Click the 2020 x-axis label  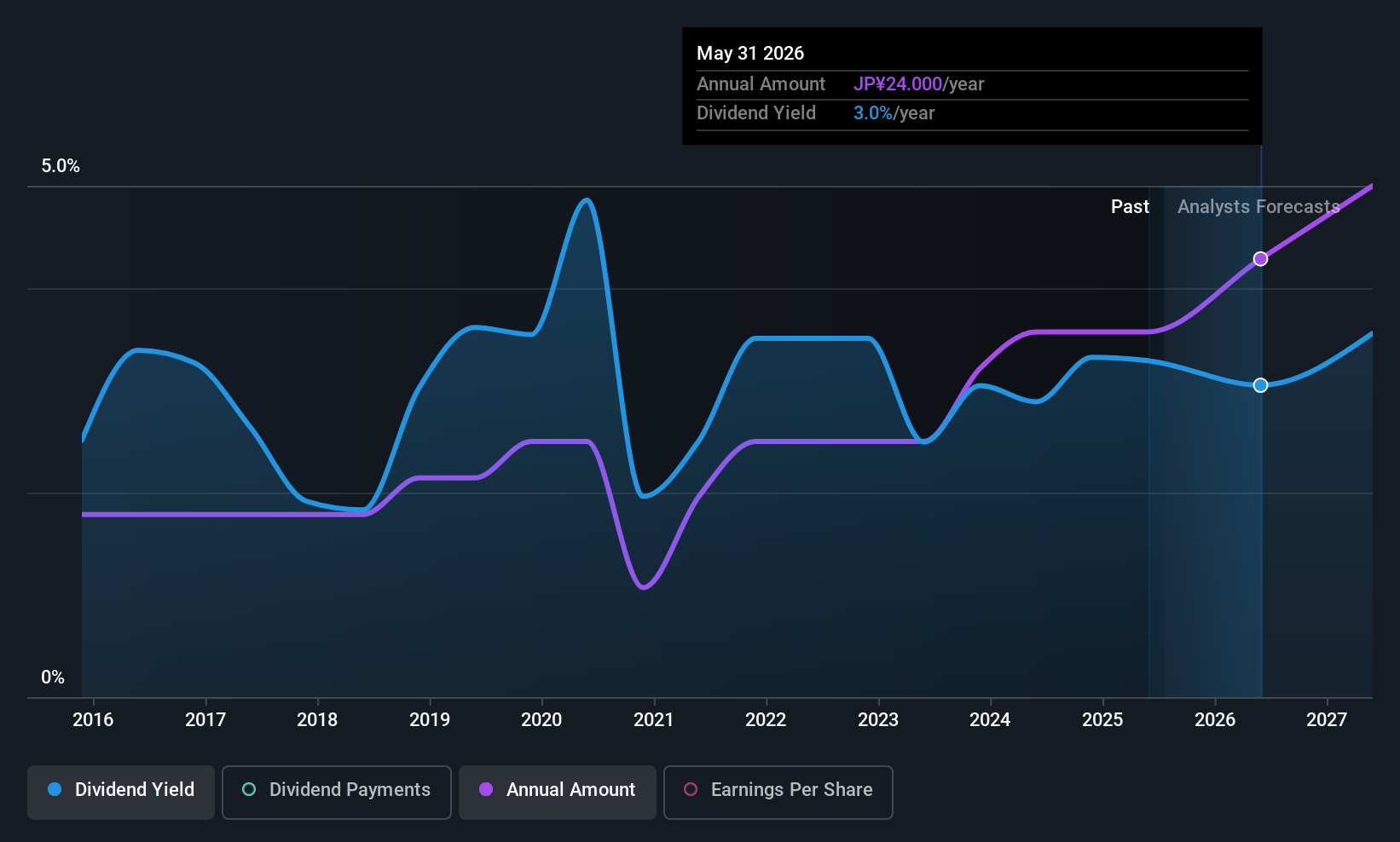pyautogui.click(x=541, y=720)
